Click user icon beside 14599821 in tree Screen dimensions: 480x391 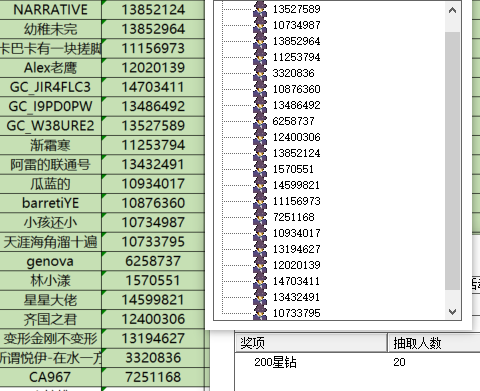point(260,185)
